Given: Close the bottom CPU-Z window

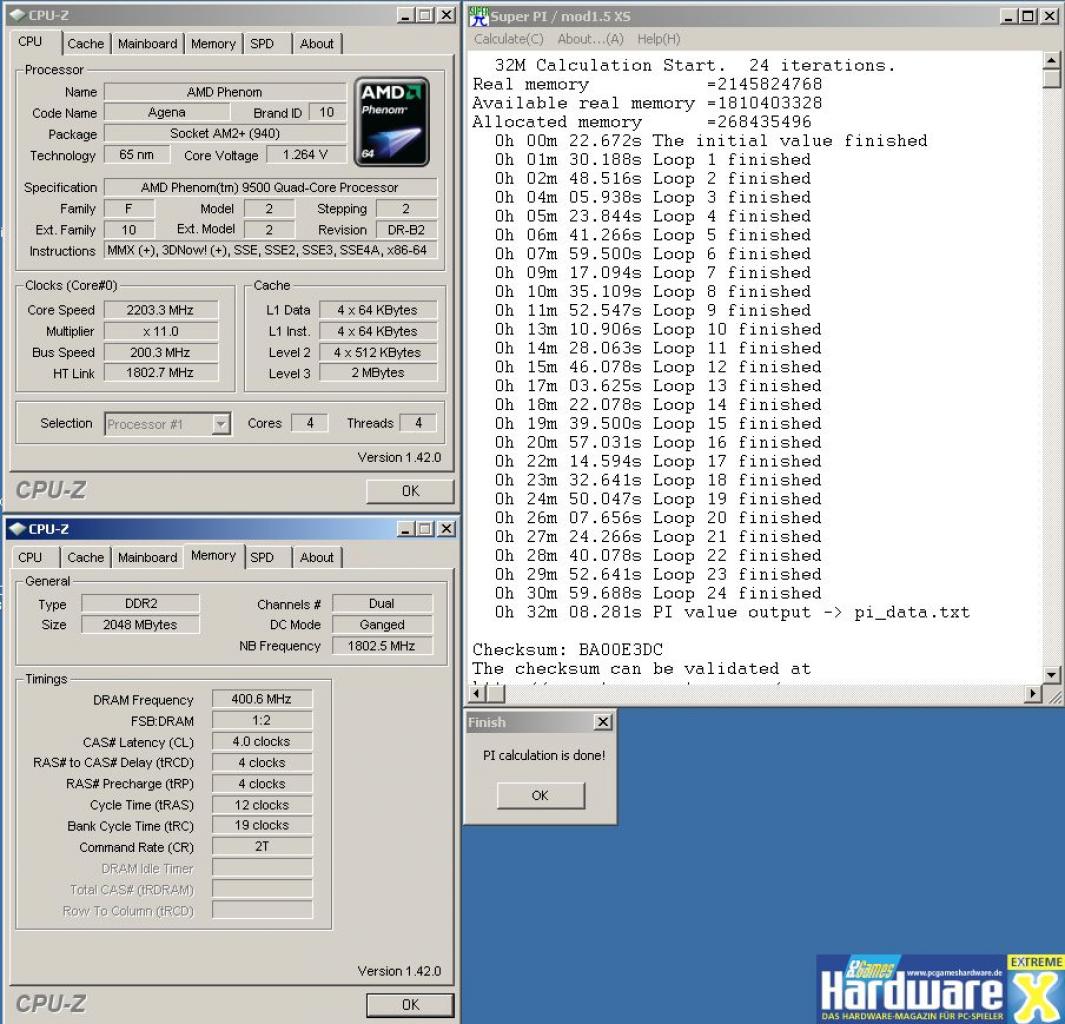Looking at the screenshot, I should 446,529.
